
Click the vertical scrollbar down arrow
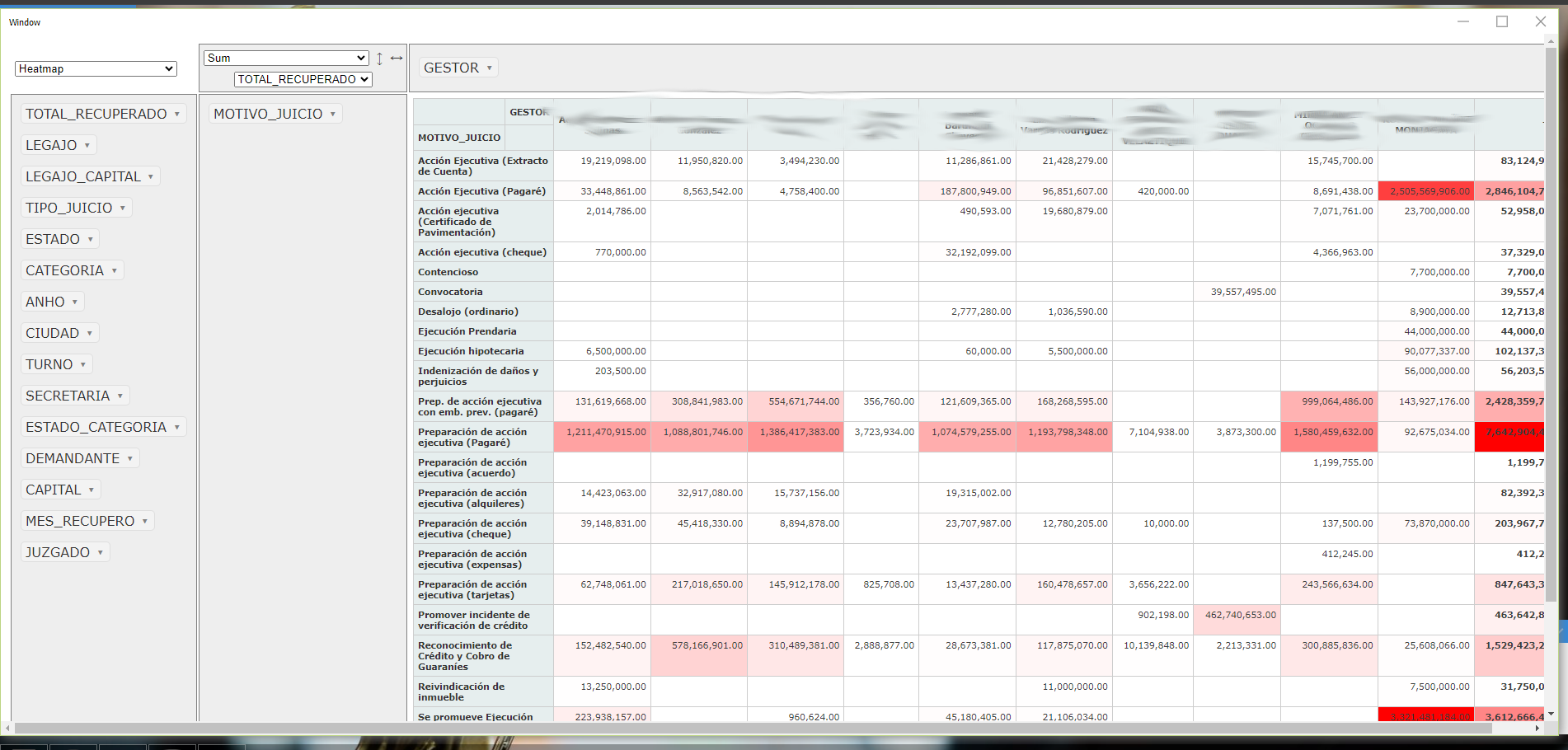tap(1551, 714)
